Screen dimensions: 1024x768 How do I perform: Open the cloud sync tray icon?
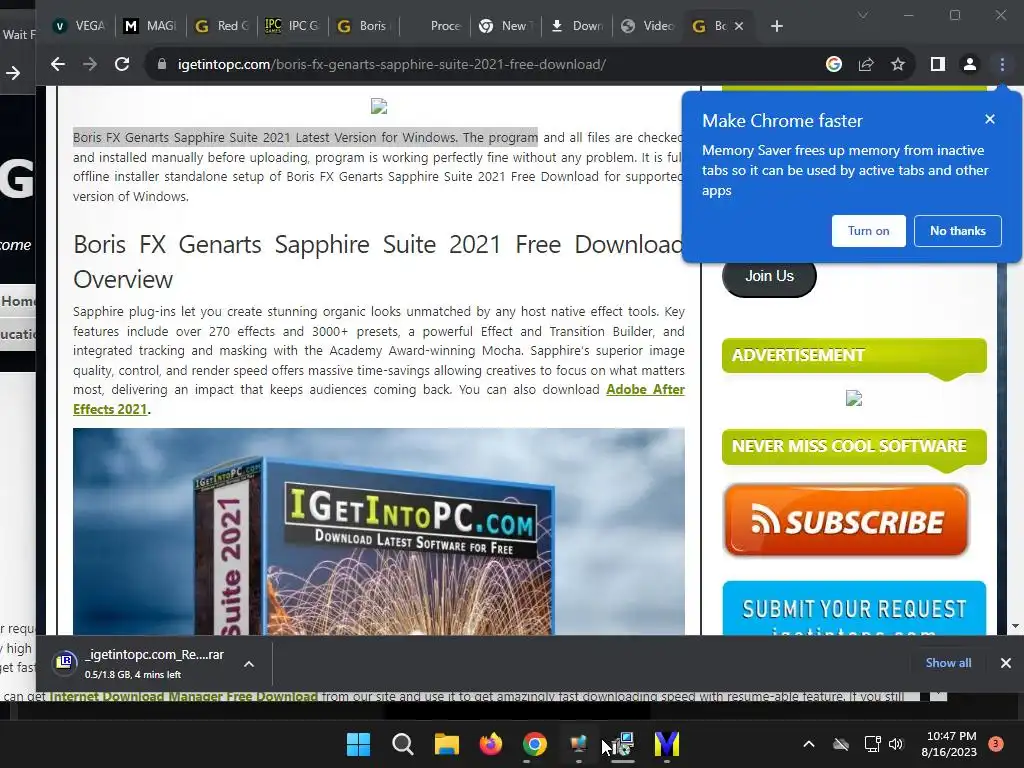point(841,744)
